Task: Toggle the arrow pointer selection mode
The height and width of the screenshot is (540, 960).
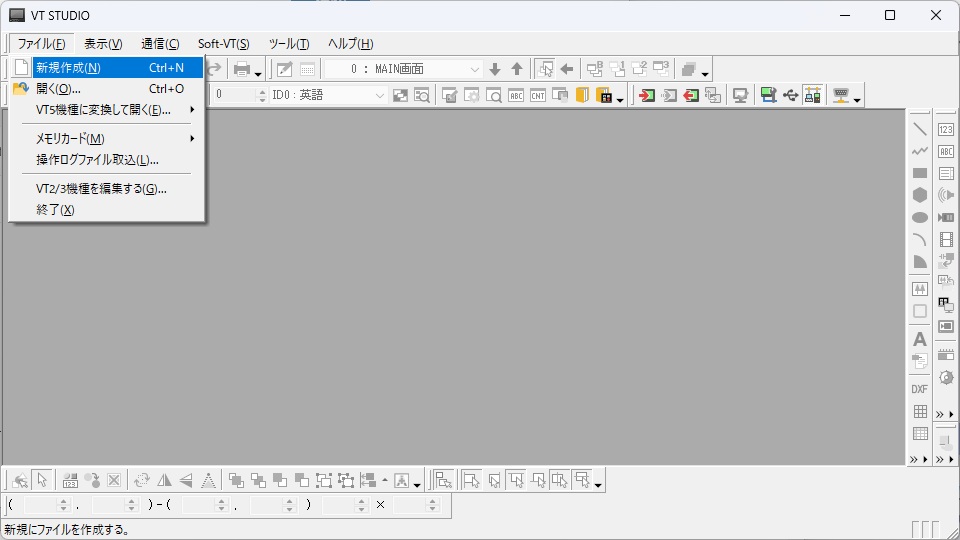Action: (x=42, y=480)
